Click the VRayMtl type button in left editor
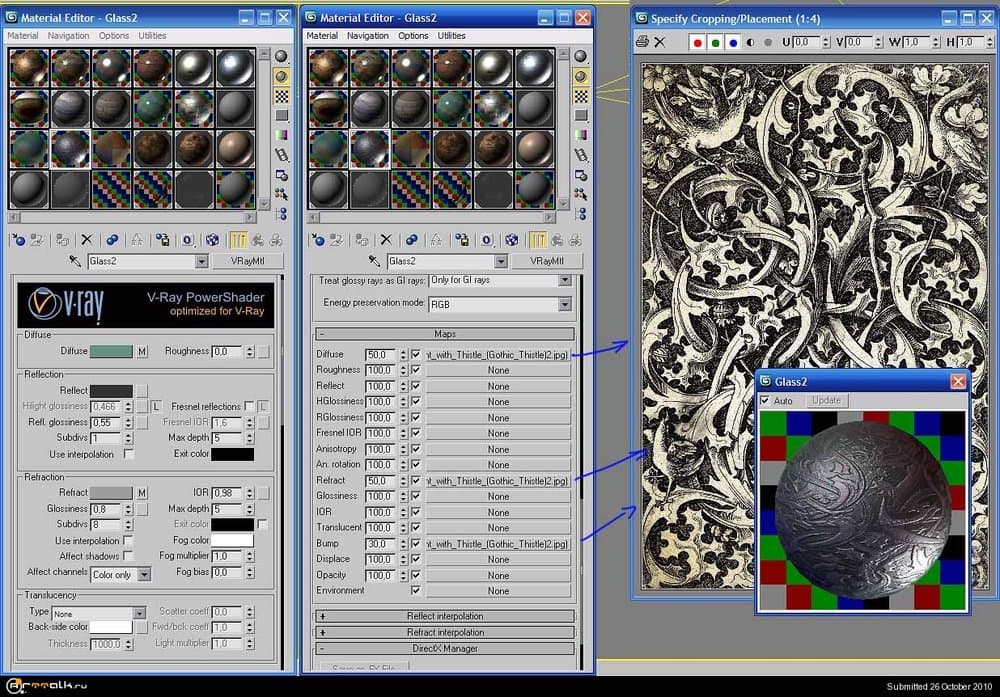The image size is (1000, 697). click(248, 261)
